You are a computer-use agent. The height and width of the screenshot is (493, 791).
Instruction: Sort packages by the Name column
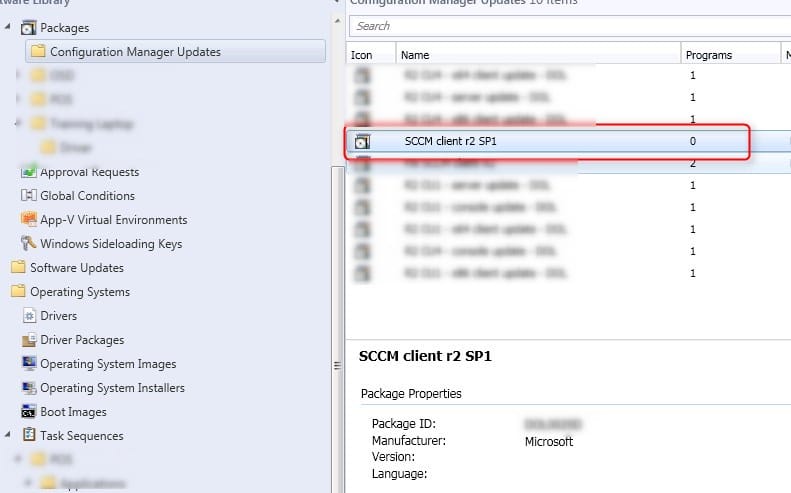pyautogui.click(x=538, y=55)
